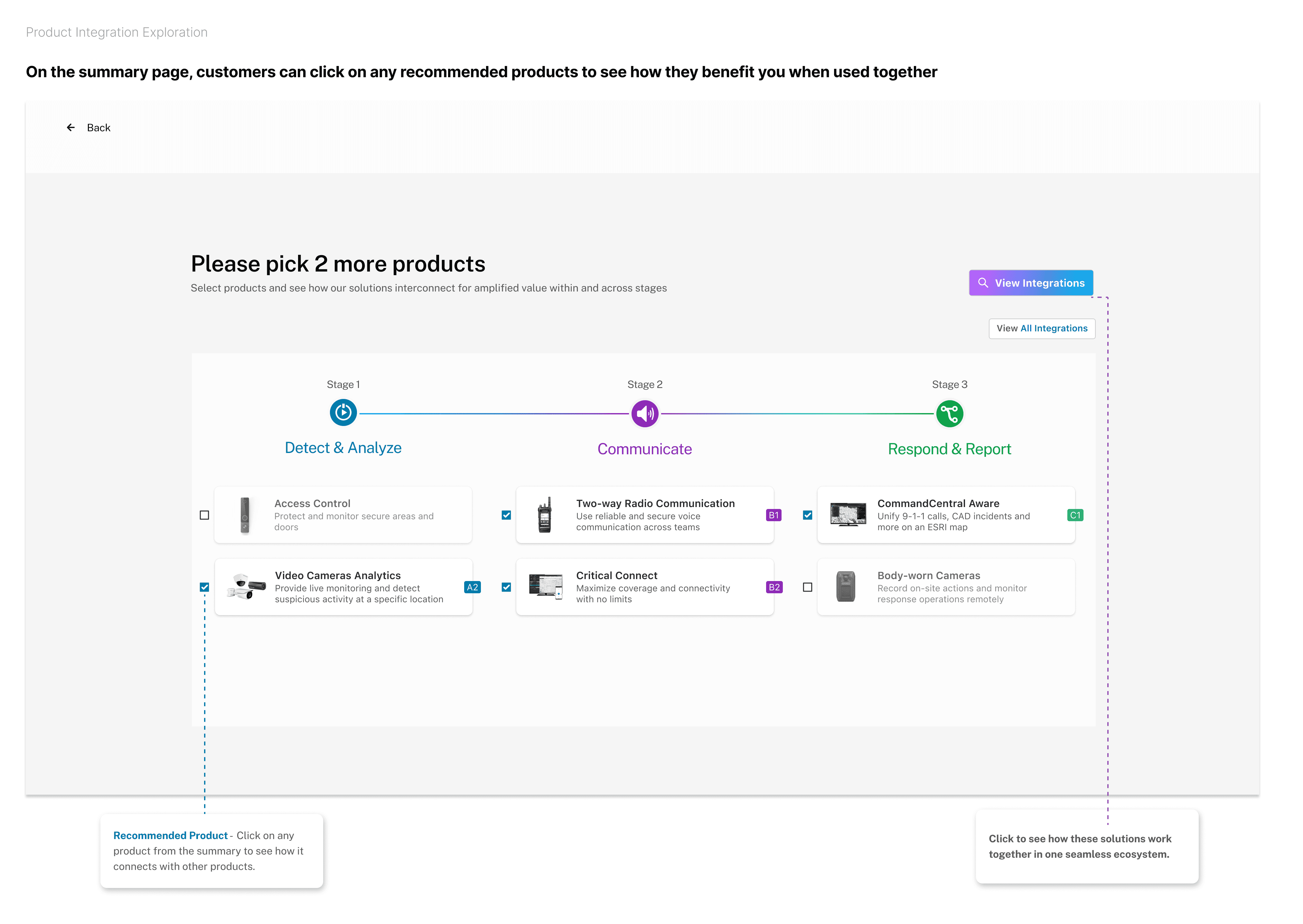Click the View Integrations button
Image resolution: width=1303 pixels, height=924 pixels.
1031,283
